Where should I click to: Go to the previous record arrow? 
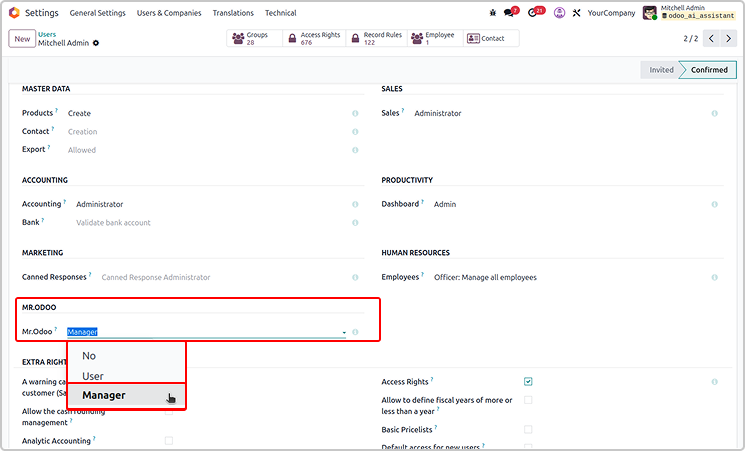(x=711, y=38)
